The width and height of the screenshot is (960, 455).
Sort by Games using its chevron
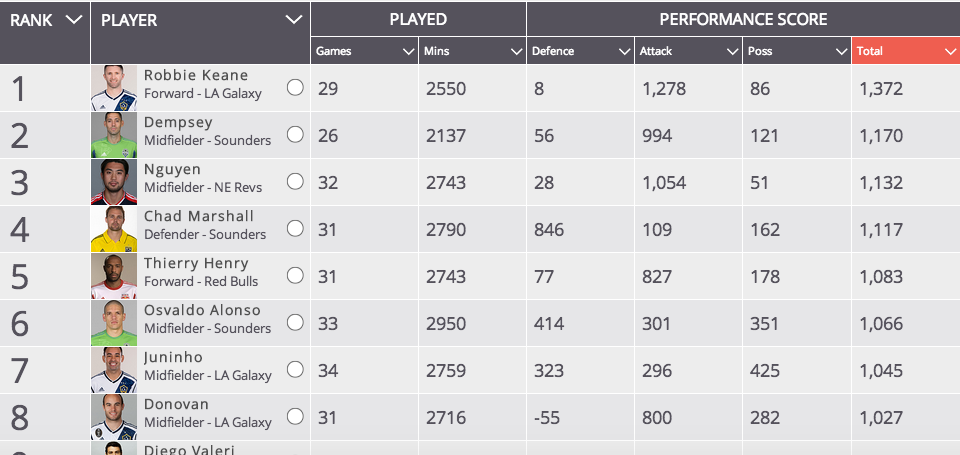408,52
